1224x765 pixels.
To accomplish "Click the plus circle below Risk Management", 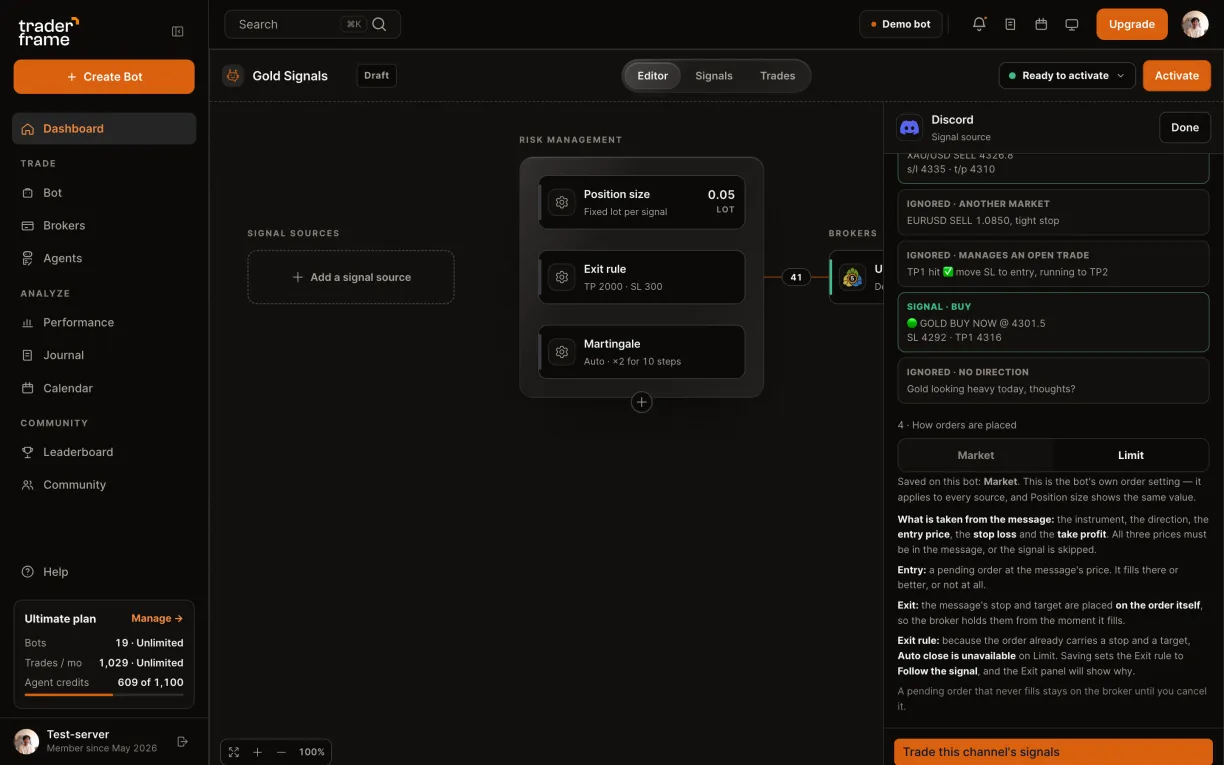I will [642, 402].
